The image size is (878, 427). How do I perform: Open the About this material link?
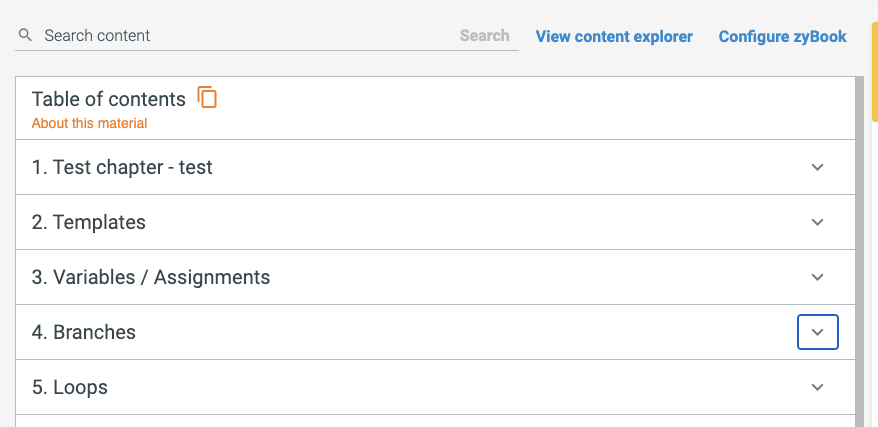click(x=90, y=123)
